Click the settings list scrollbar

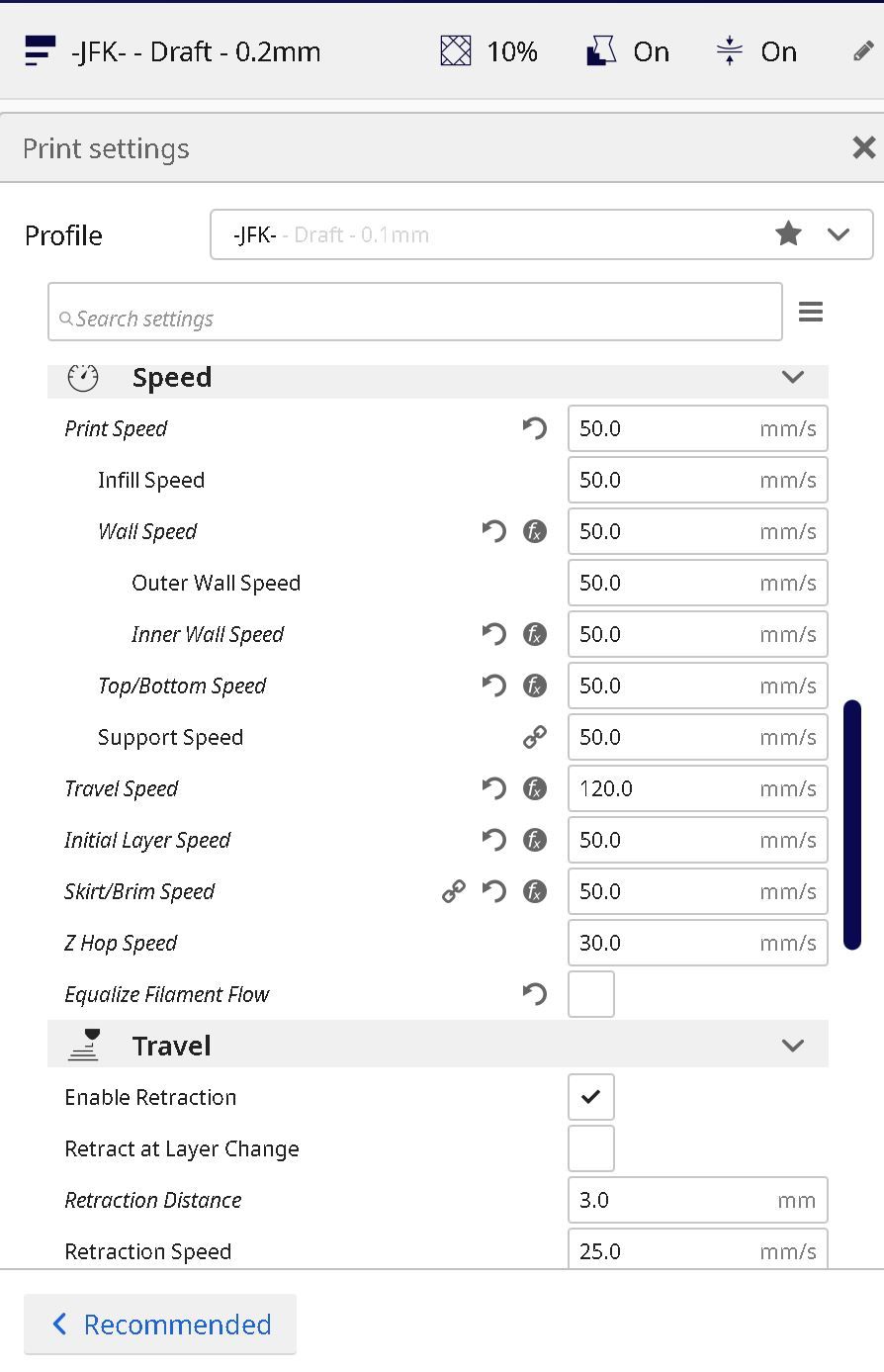pyautogui.click(x=852, y=824)
